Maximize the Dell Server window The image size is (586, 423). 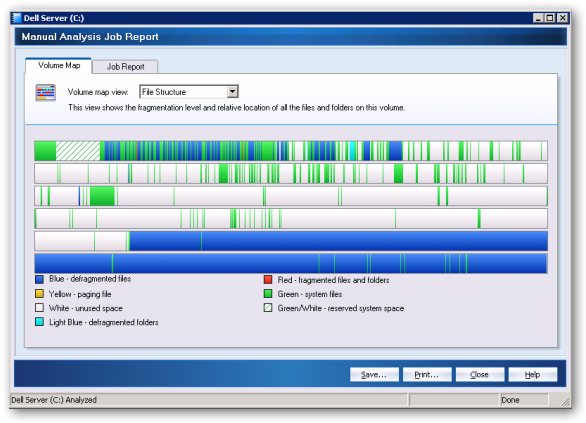(x=550, y=18)
